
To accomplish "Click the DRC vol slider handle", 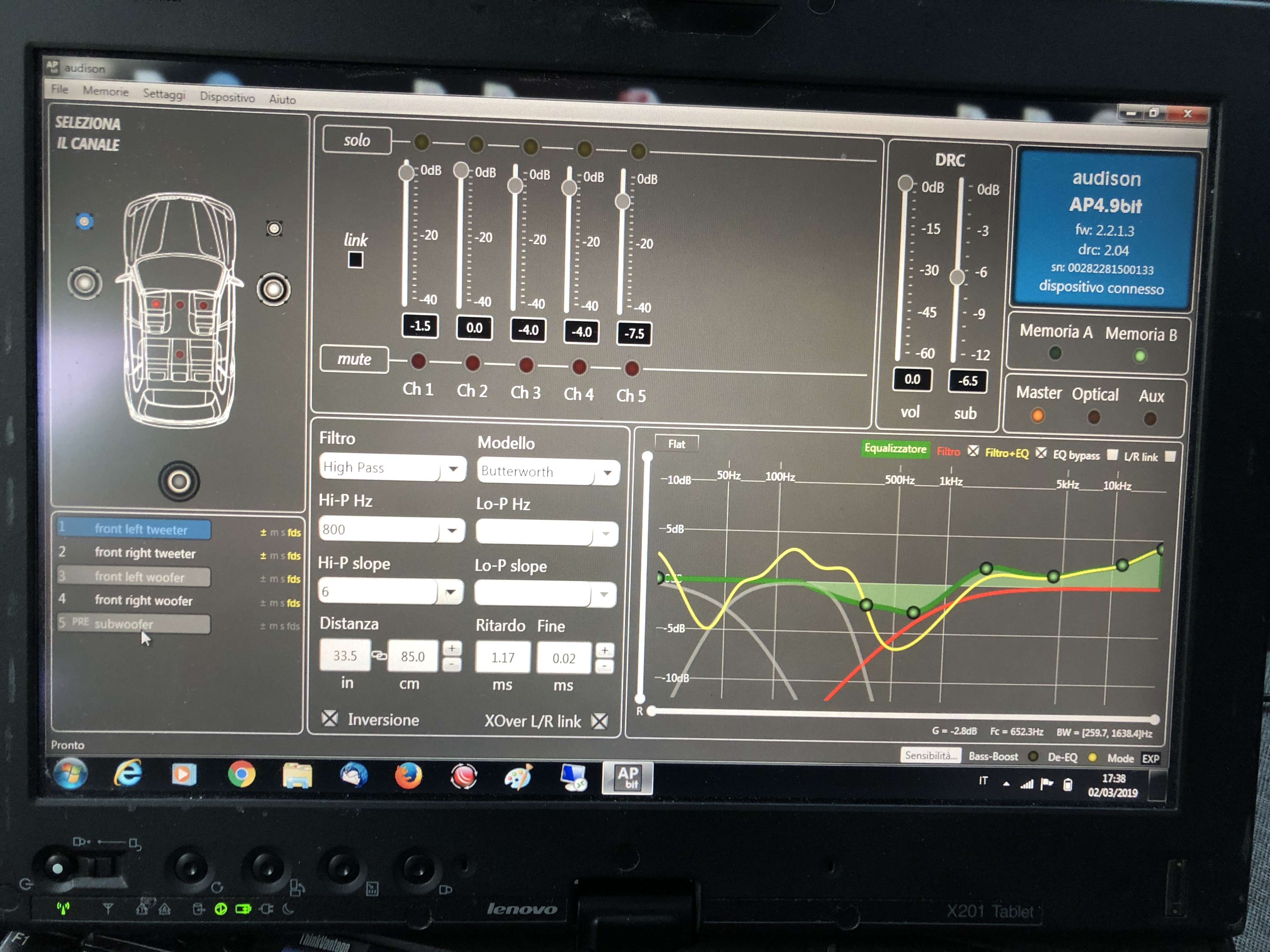I will point(906,183).
